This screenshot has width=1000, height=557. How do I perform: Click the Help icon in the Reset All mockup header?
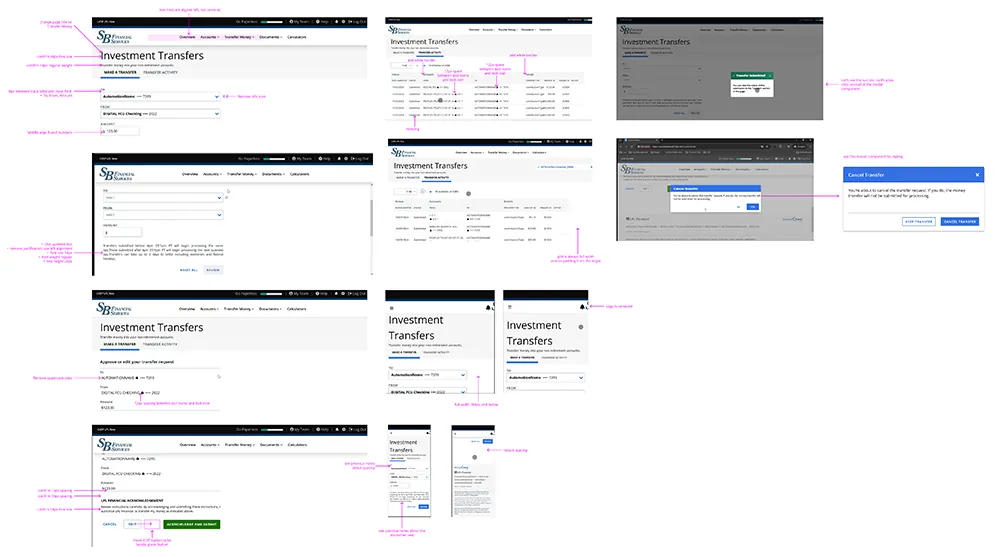click(x=320, y=159)
